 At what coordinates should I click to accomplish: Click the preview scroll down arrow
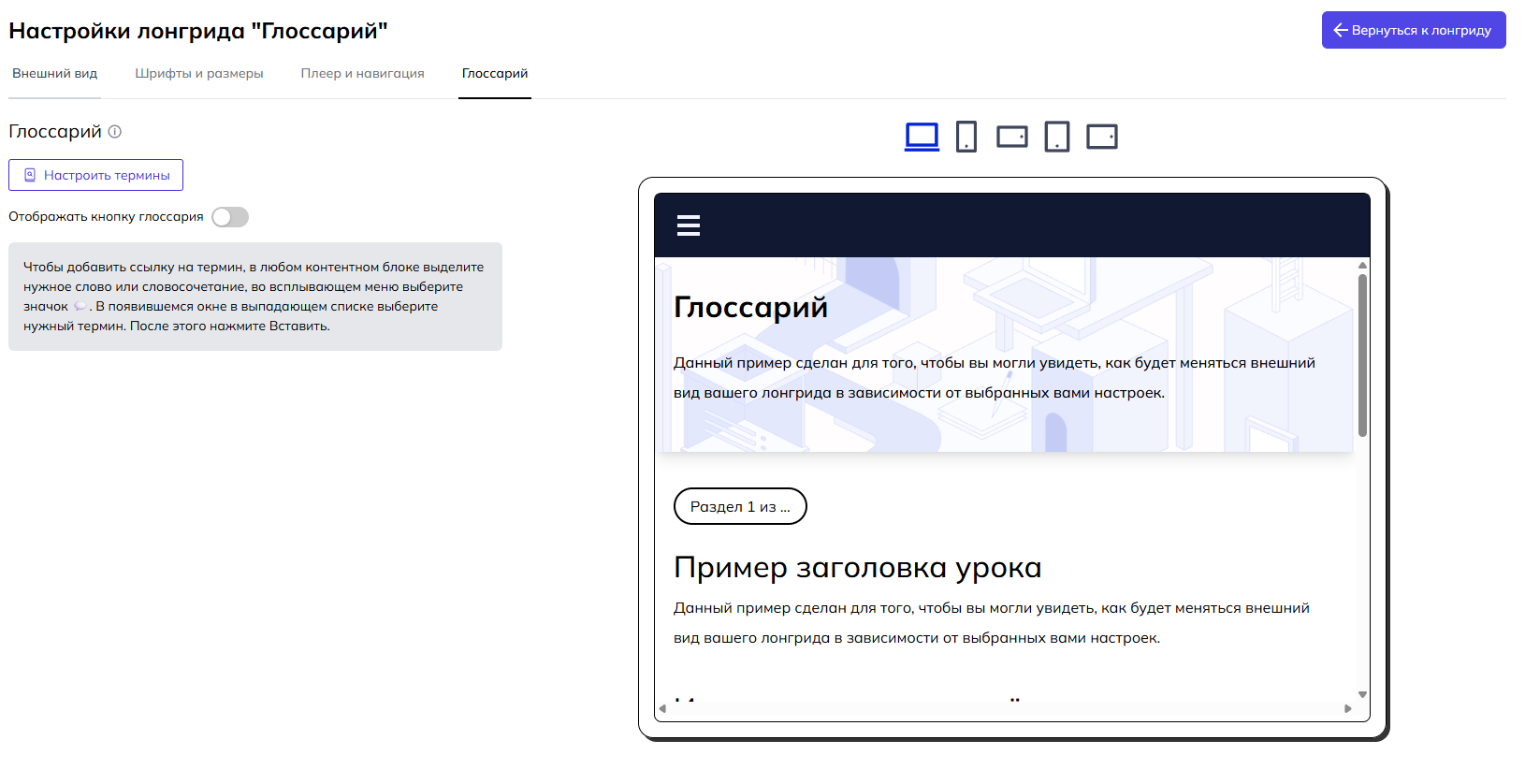(1362, 694)
